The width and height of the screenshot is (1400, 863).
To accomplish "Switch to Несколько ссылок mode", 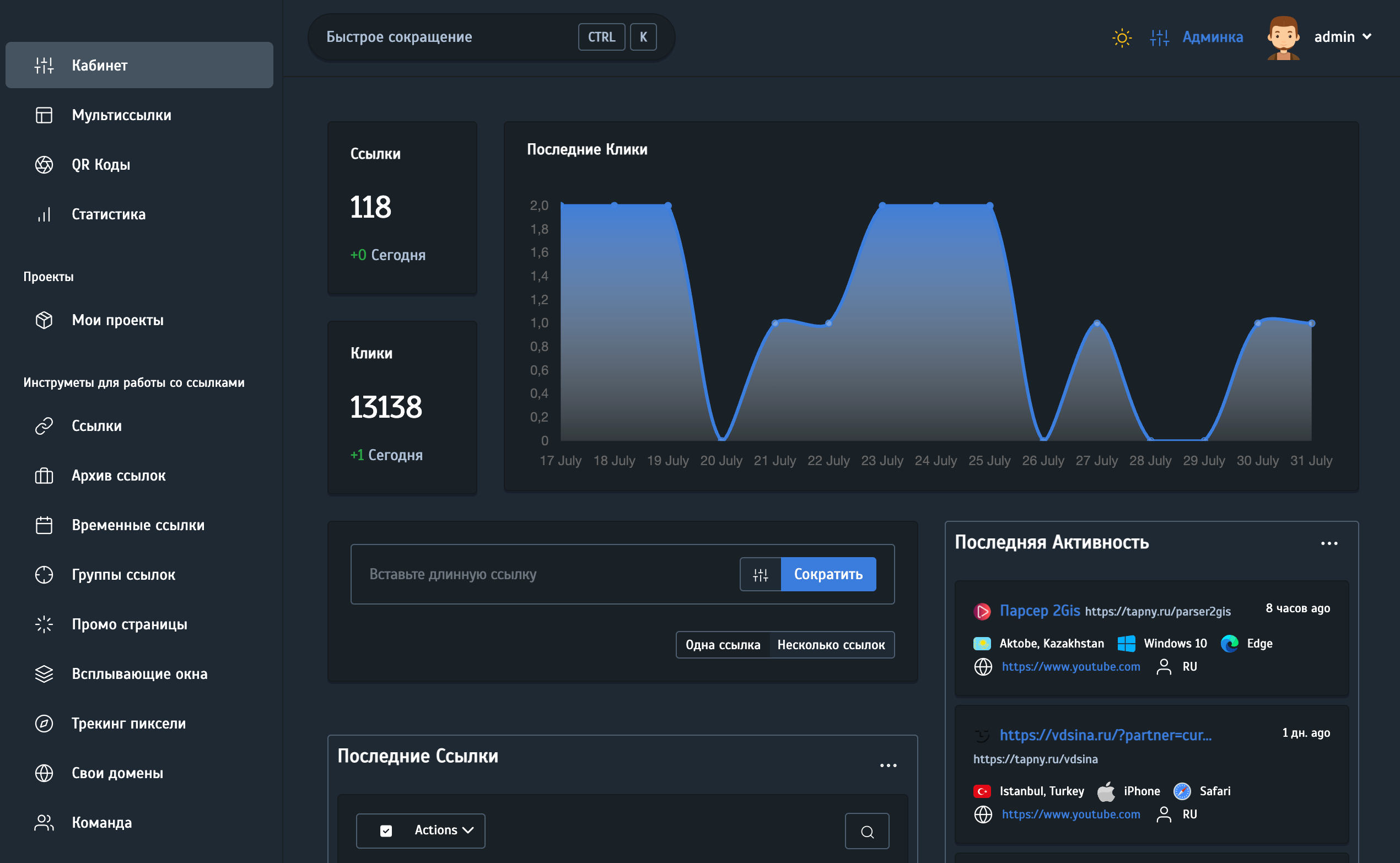I will point(831,645).
